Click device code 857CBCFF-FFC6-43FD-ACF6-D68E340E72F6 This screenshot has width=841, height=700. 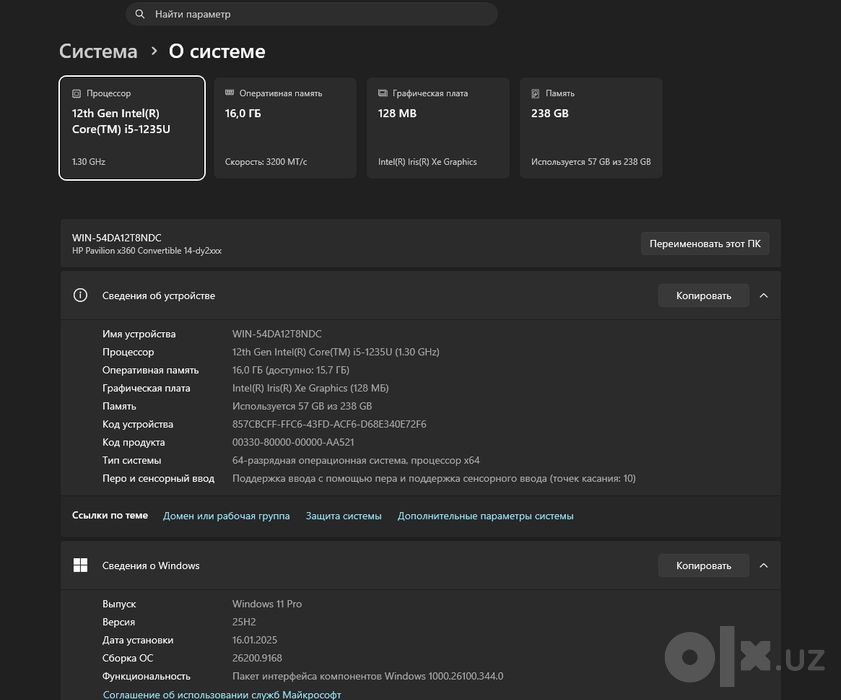coord(329,424)
